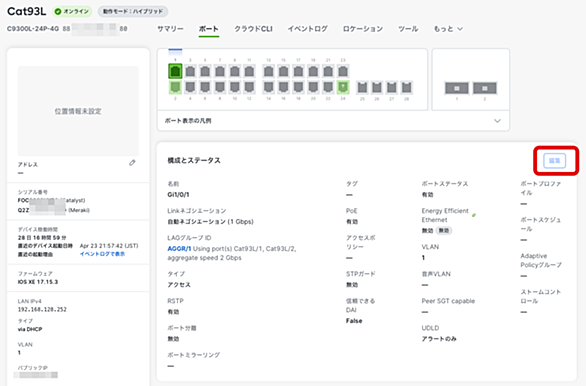586x386 pixels.
Task: Click green pencil beside Energy Efficient Ethernet
Action: coord(474,215)
